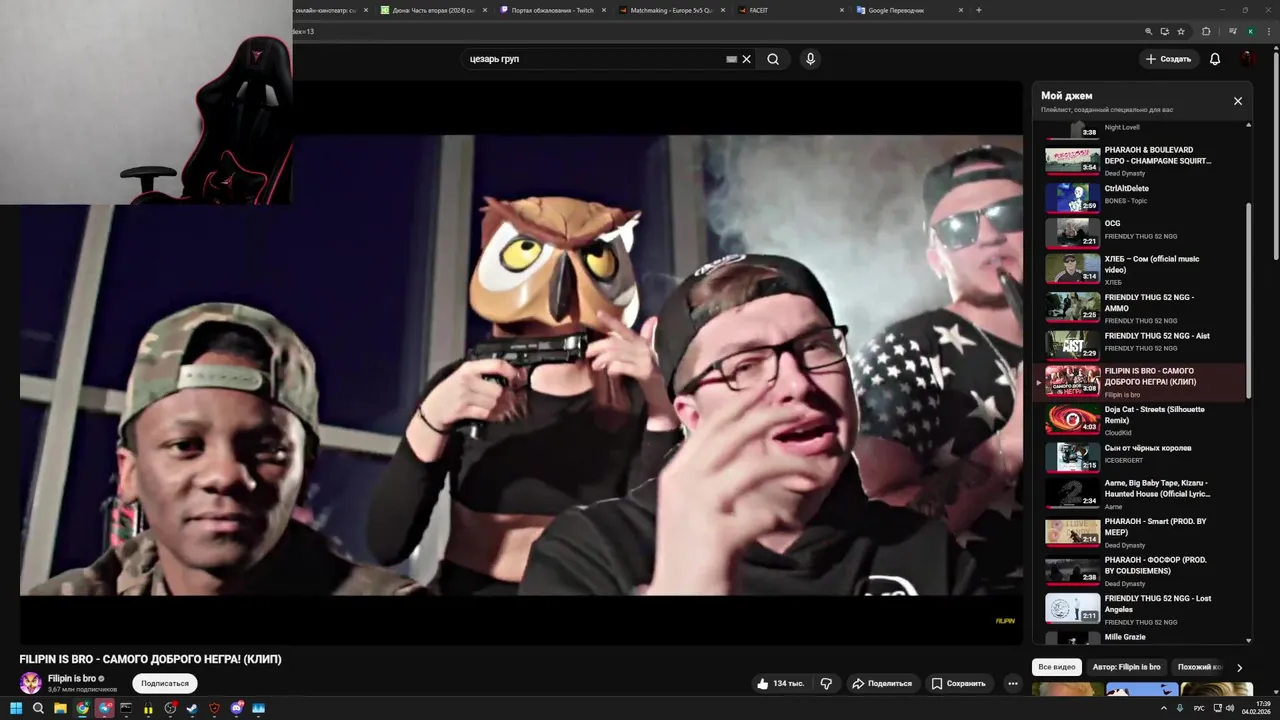Close the Google Переводчик tab
This screenshot has width=1280, height=720.
pyautogui.click(x=961, y=10)
